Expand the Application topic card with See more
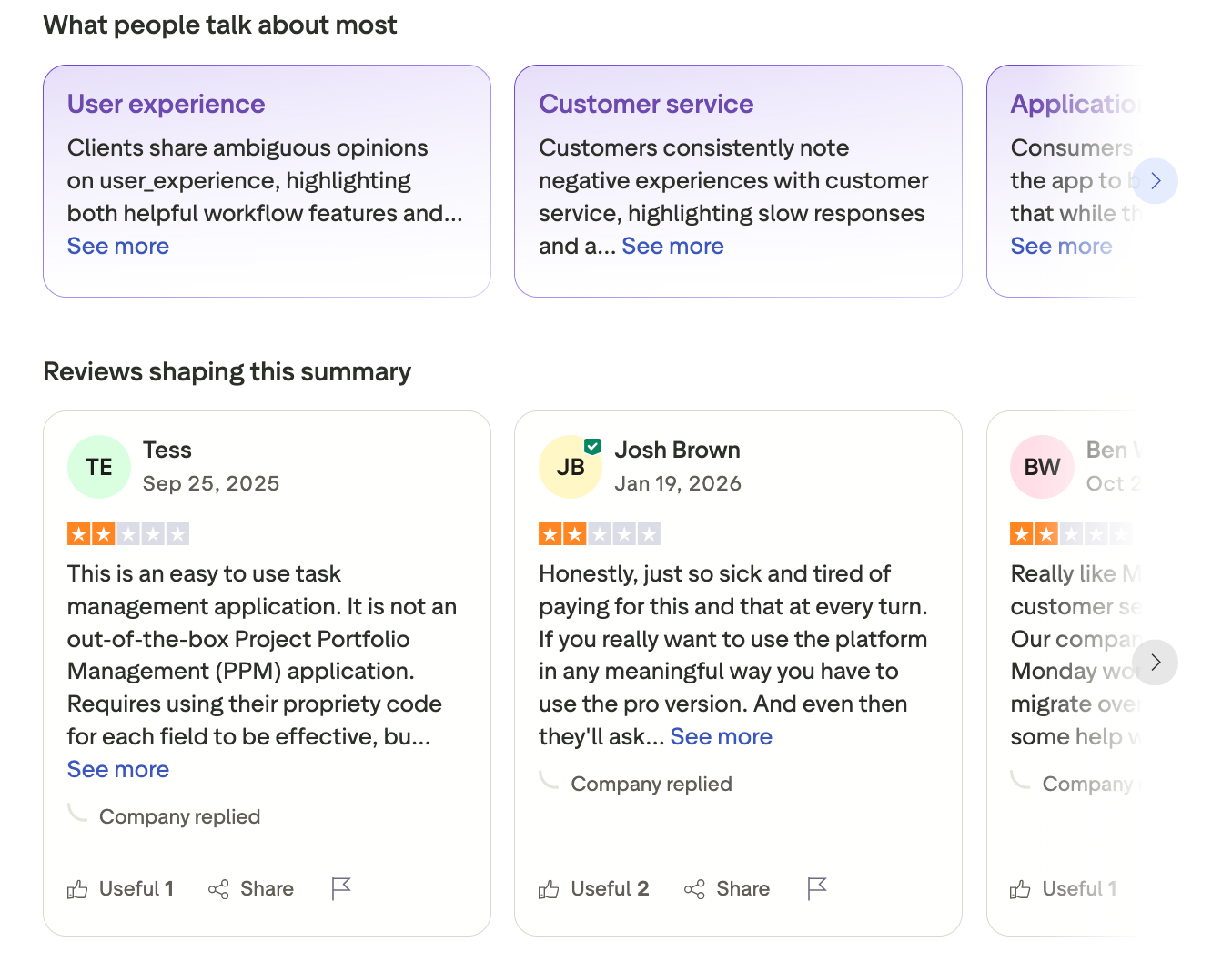1232x972 pixels. click(x=1061, y=247)
